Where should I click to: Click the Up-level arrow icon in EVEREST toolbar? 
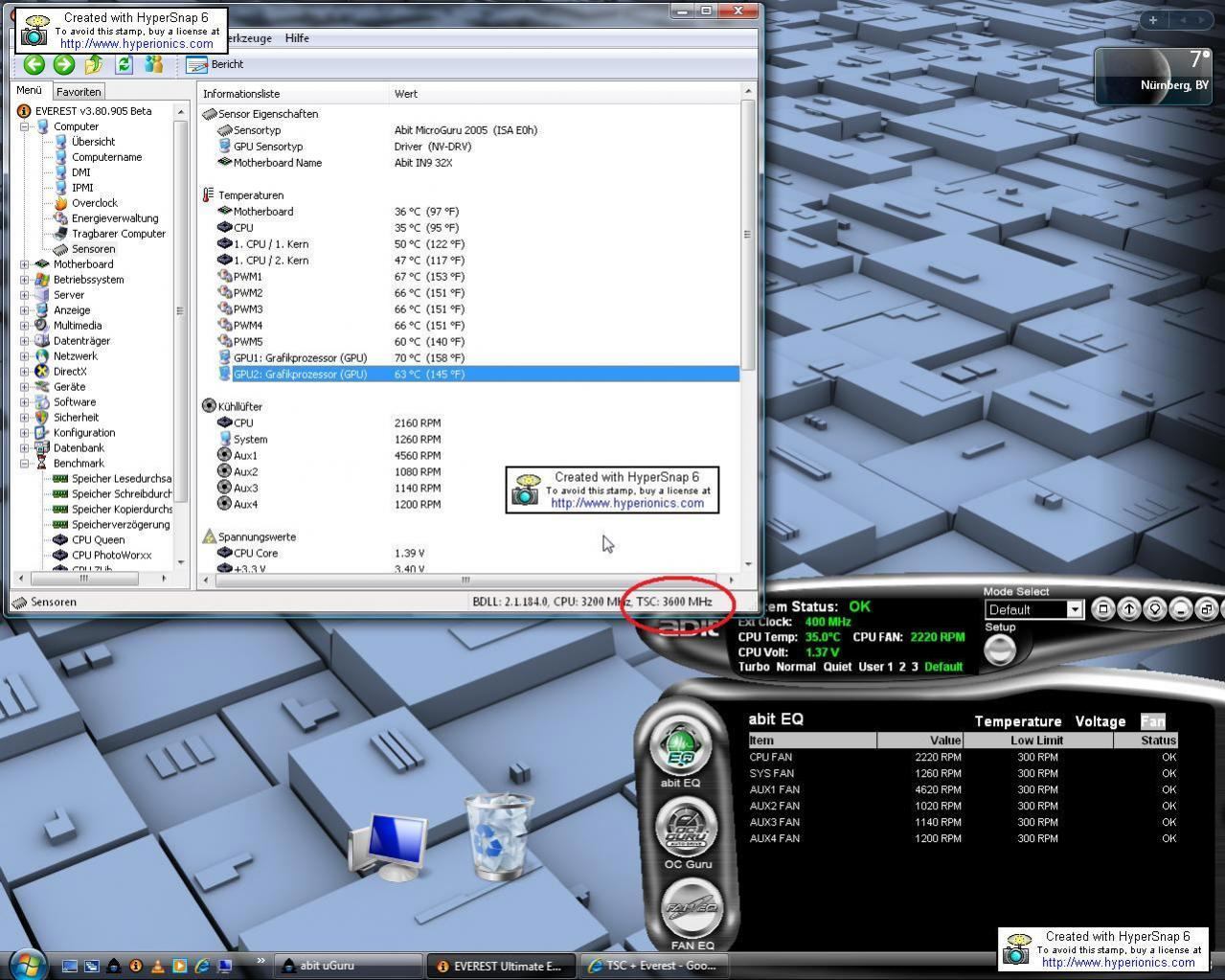[94, 64]
